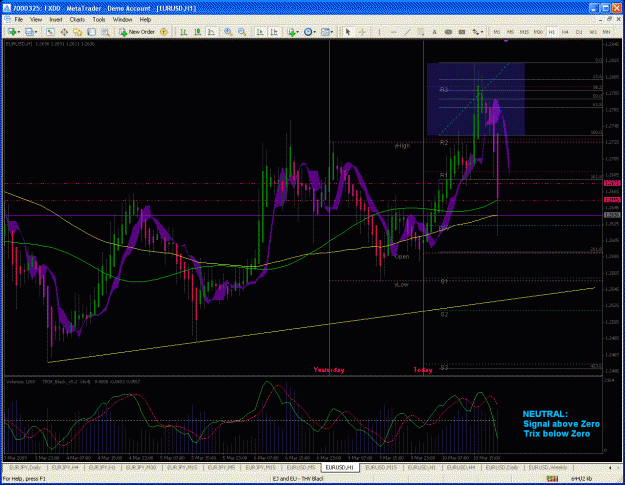Switch to the EURUSD,Weekly chart tab
Viewport: 625px width, 485px height.
(548, 467)
